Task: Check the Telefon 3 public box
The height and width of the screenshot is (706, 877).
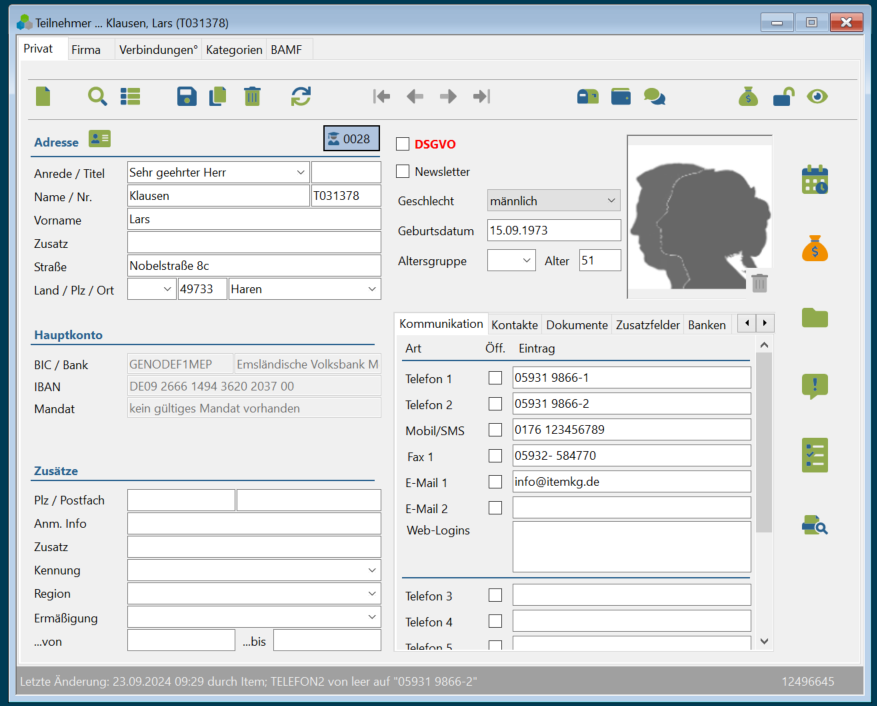Action: click(495, 595)
